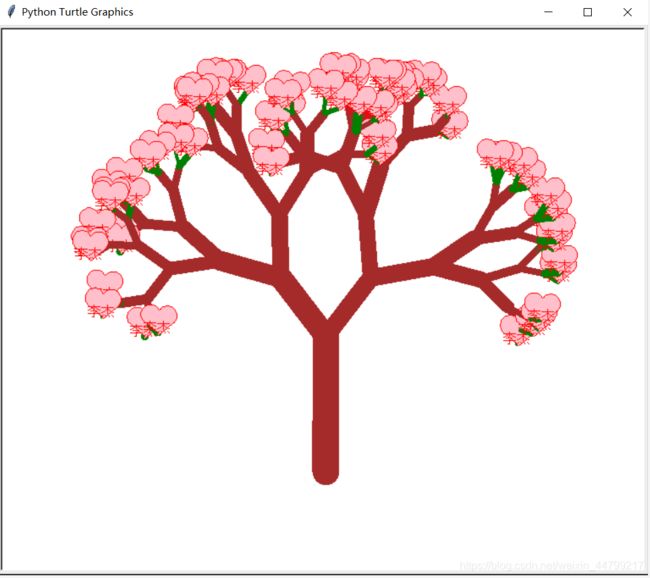The width and height of the screenshot is (650, 578).
Task: Select the topmost pink blossom on the tree
Action: 340,64
